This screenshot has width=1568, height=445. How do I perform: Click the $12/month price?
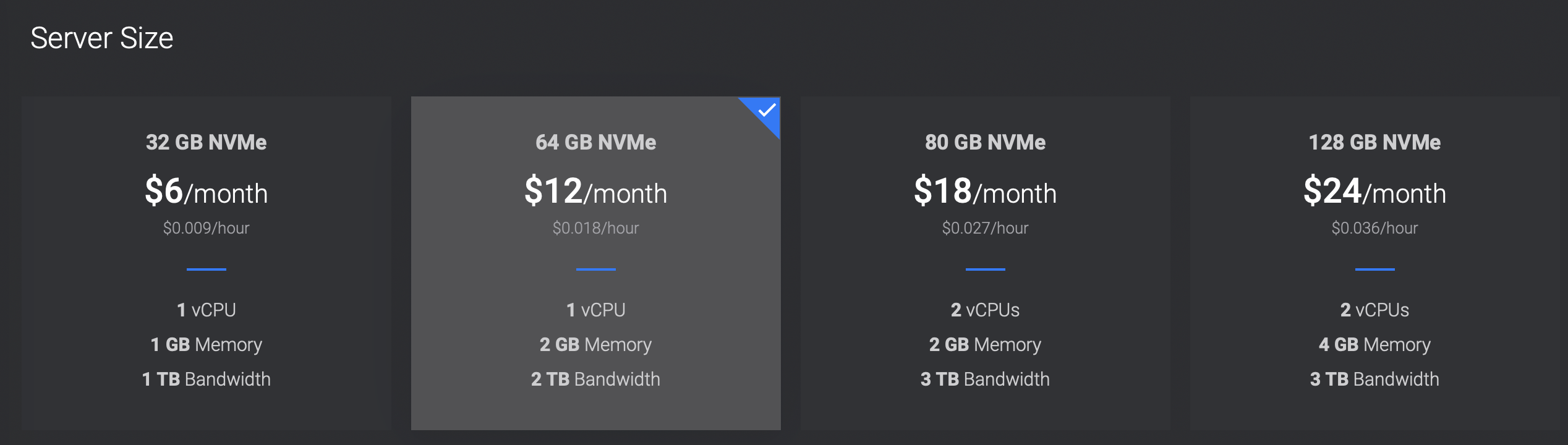click(x=595, y=191)
